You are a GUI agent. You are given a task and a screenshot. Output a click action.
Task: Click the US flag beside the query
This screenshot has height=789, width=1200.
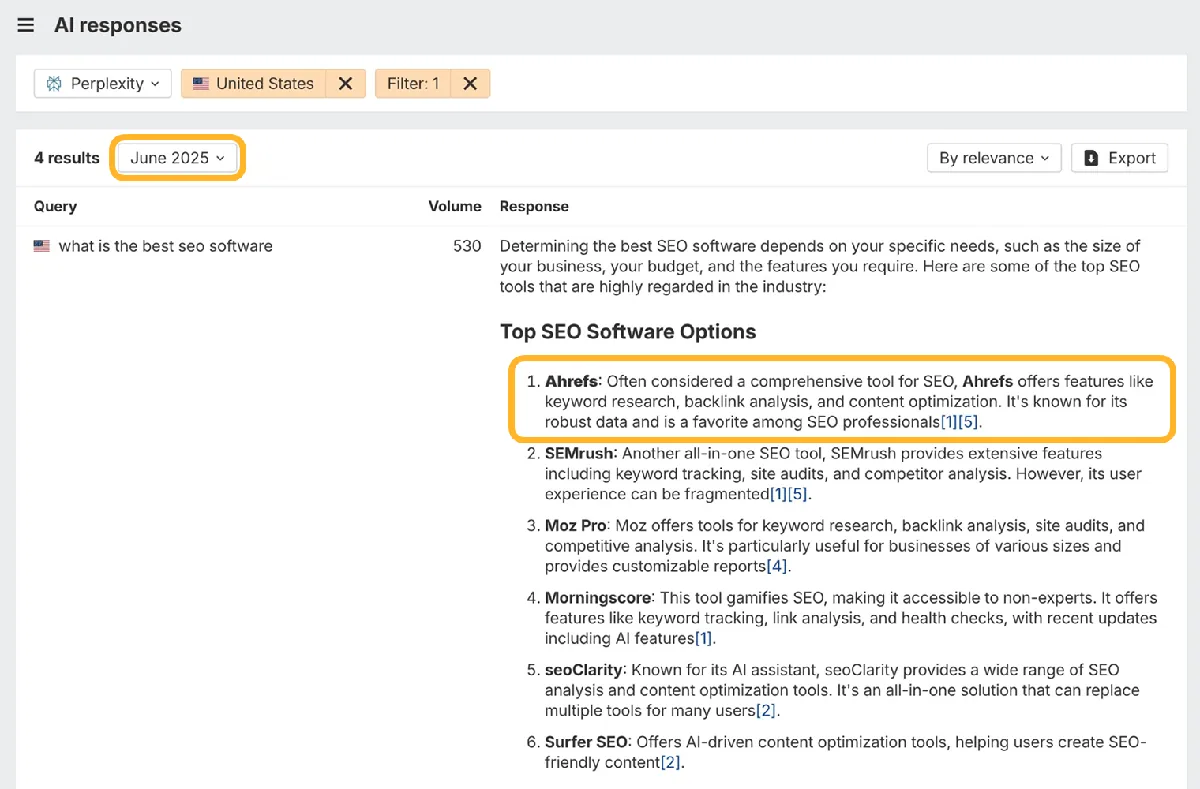[42, 246]
